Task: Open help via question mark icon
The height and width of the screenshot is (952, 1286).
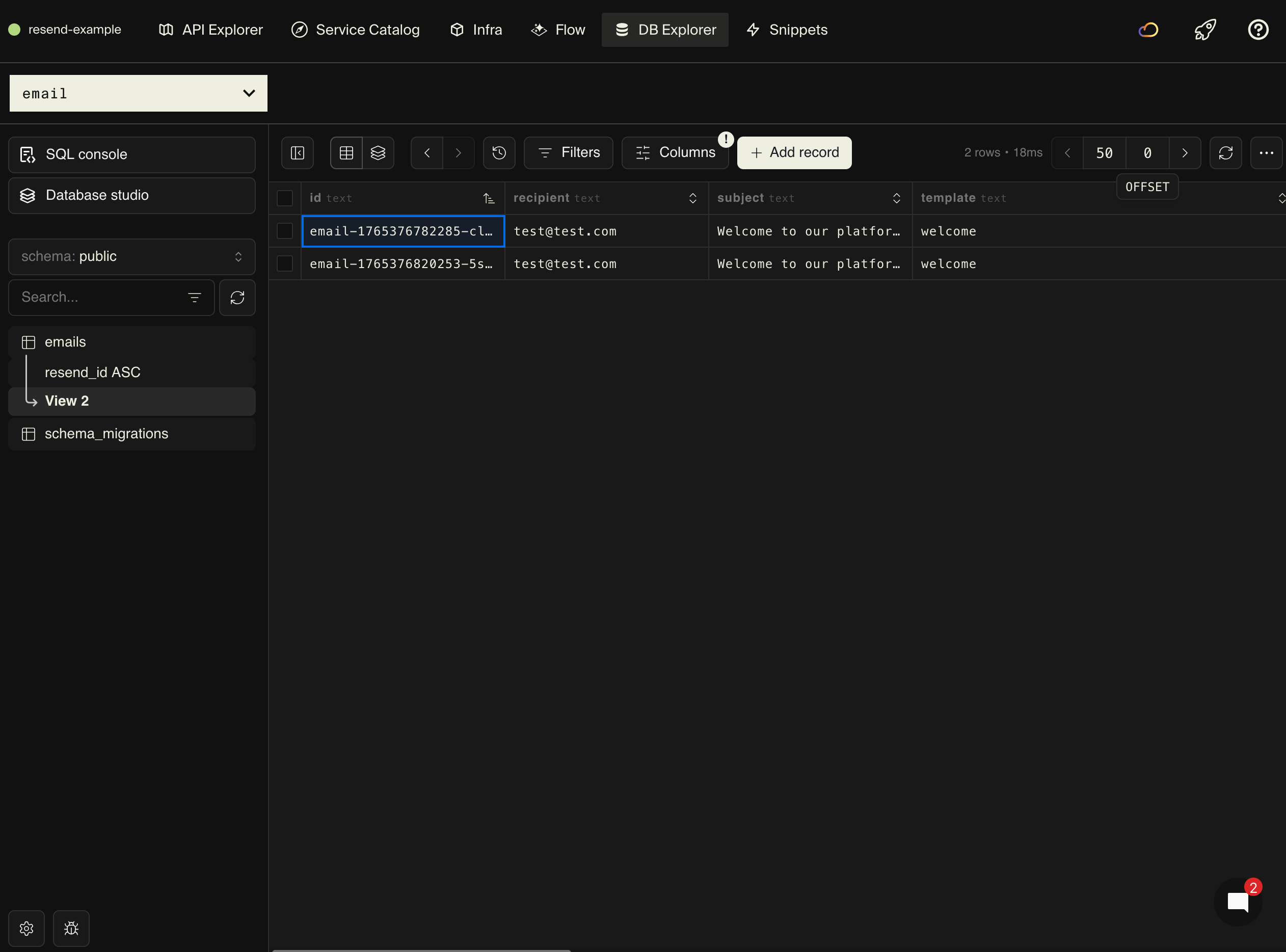Action: pos(1258,30)
